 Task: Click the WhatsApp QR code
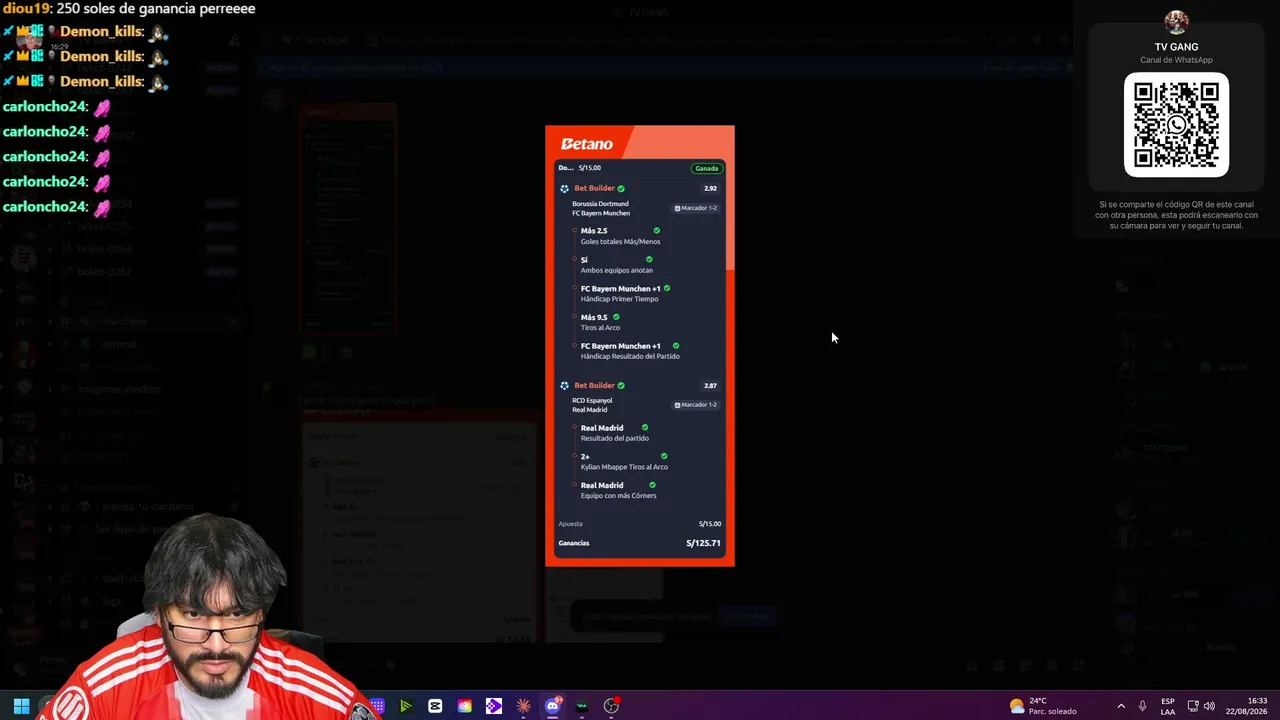(1176, 124)
